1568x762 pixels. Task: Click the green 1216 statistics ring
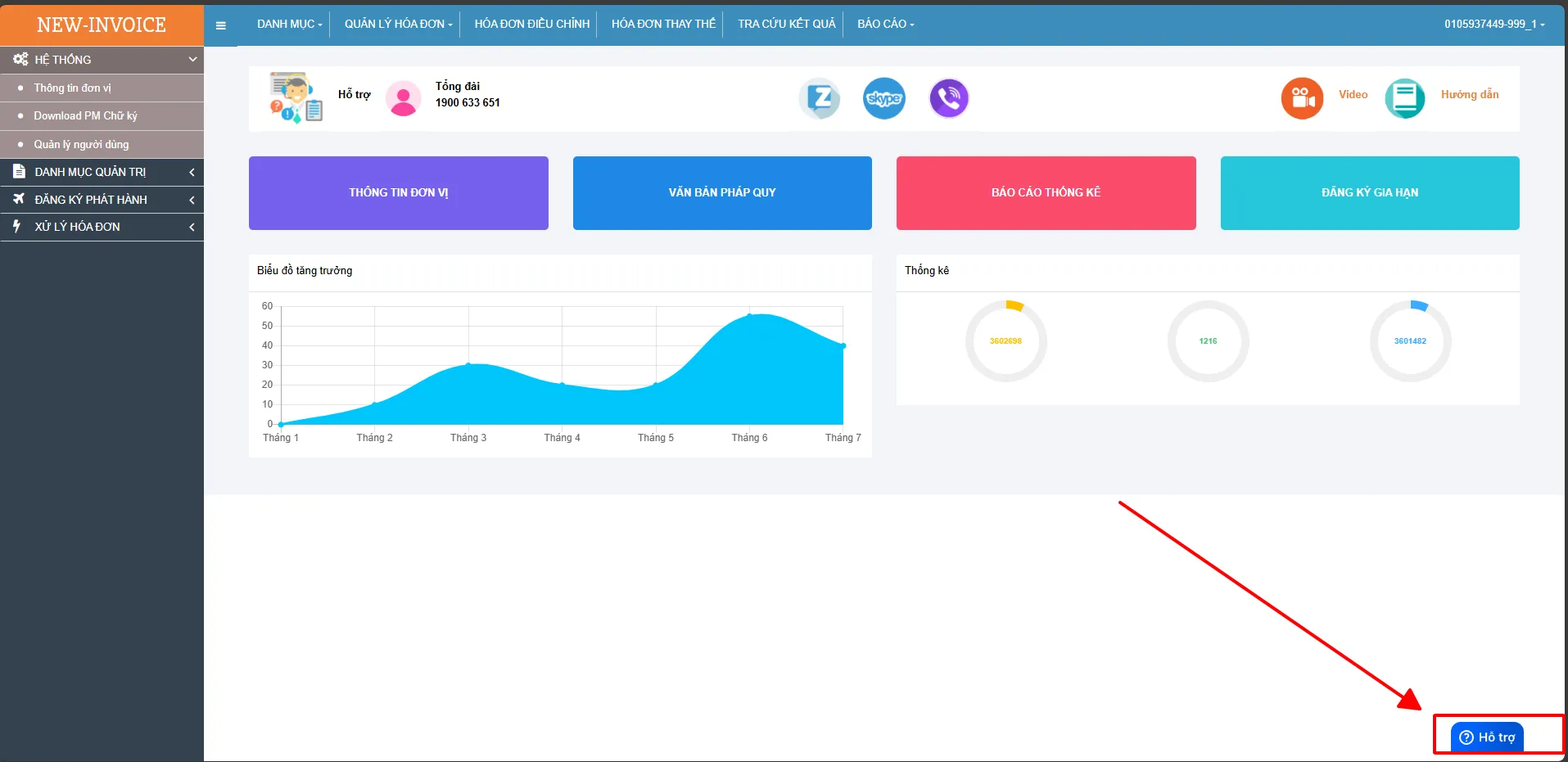coord(1208,341)
